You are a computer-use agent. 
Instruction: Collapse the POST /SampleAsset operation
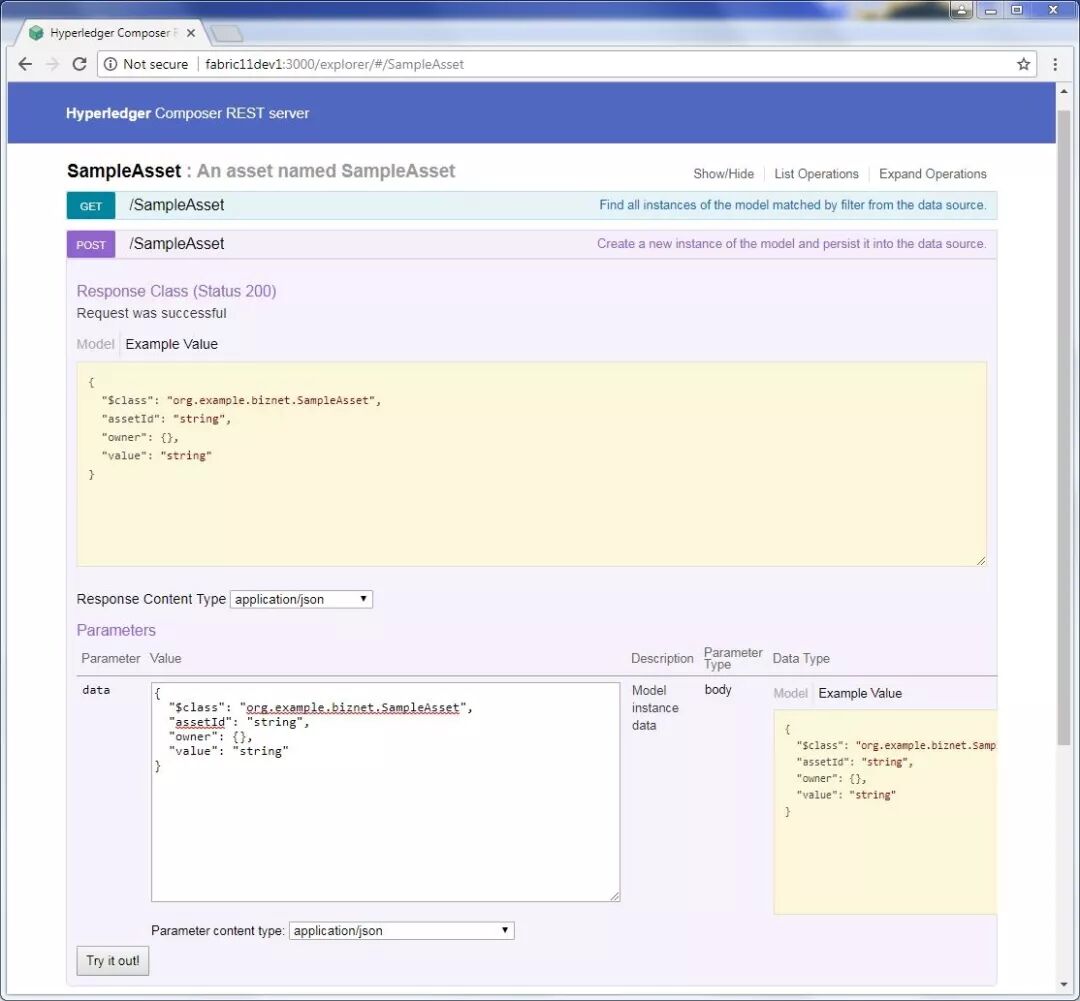177,244
